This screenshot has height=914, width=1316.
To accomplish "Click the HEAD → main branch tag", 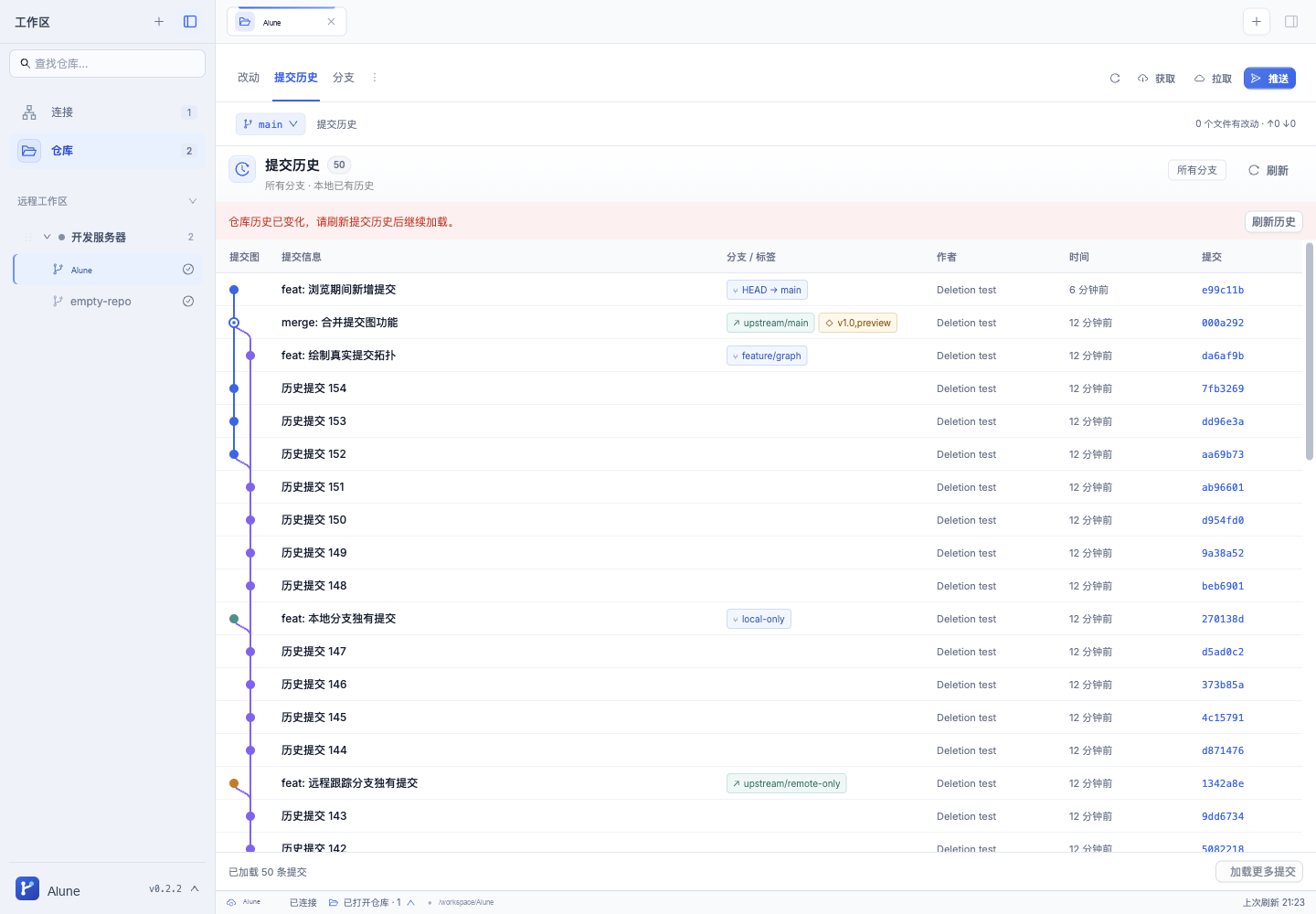I will [767, 290].
